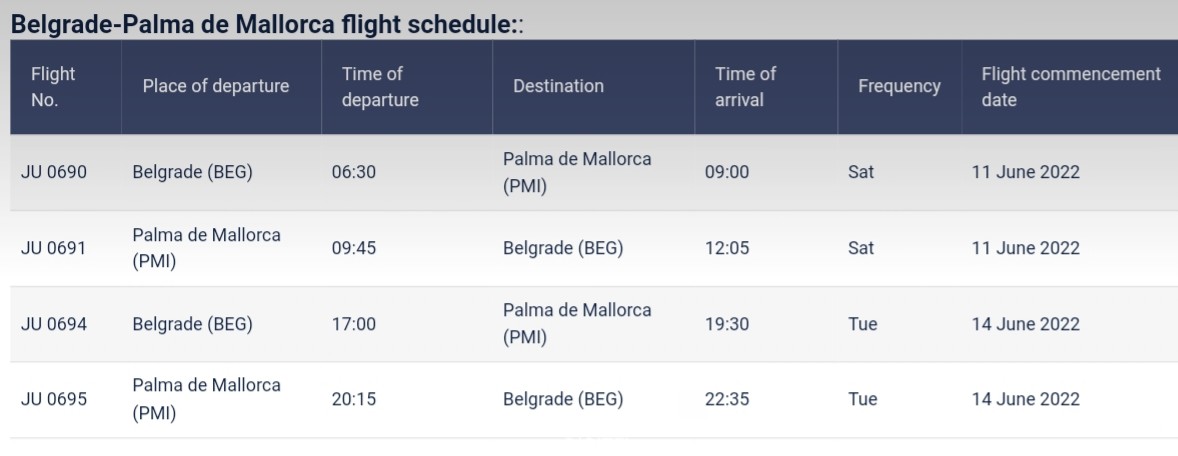Click the Time of departure header

380,86
